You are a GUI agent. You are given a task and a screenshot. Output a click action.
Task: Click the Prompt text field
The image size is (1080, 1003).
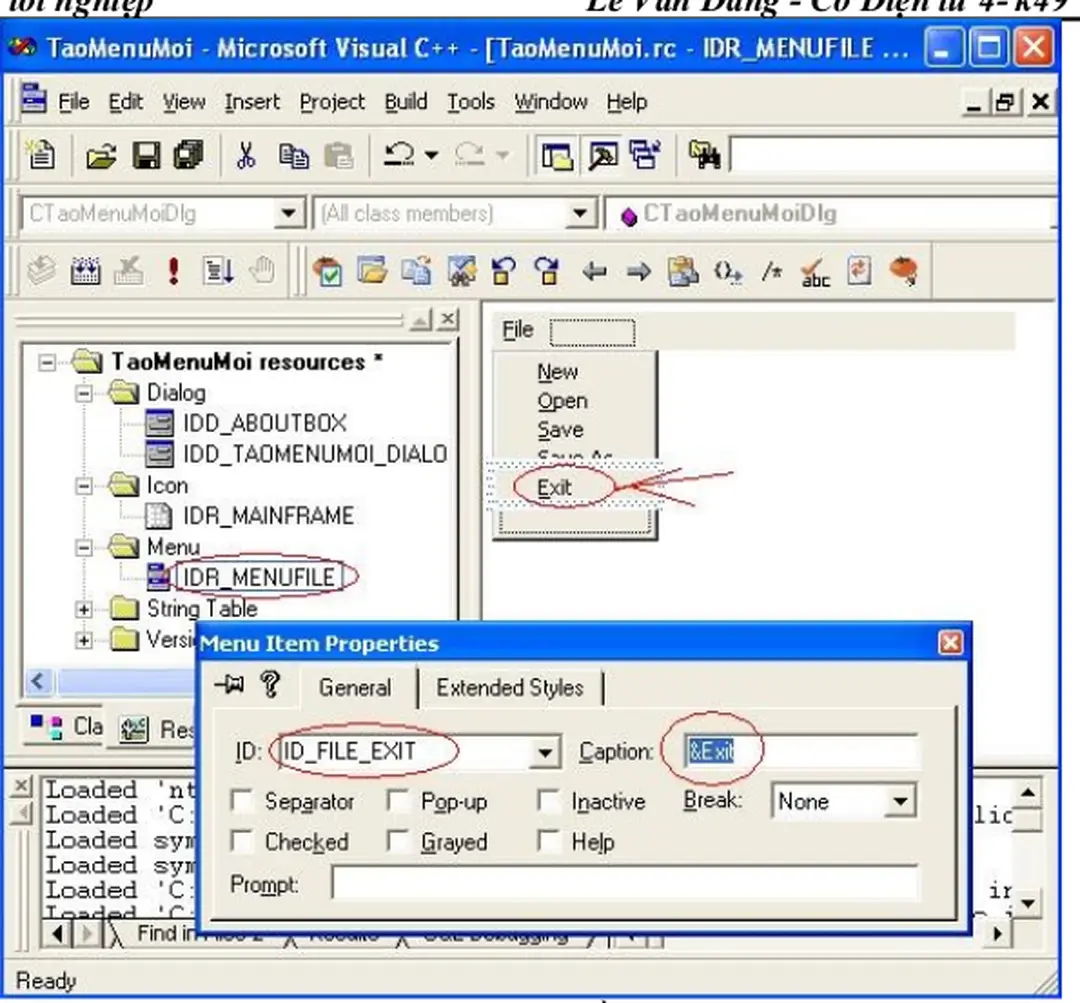click(x=624, y=884)
